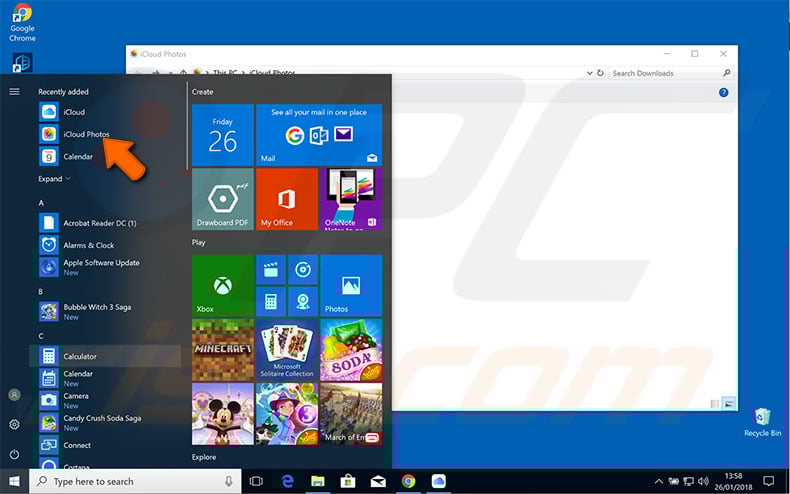Open the Recycle Bin desktop icon
The width and height of the screenshot is (790, 494).
click(762, 422)
